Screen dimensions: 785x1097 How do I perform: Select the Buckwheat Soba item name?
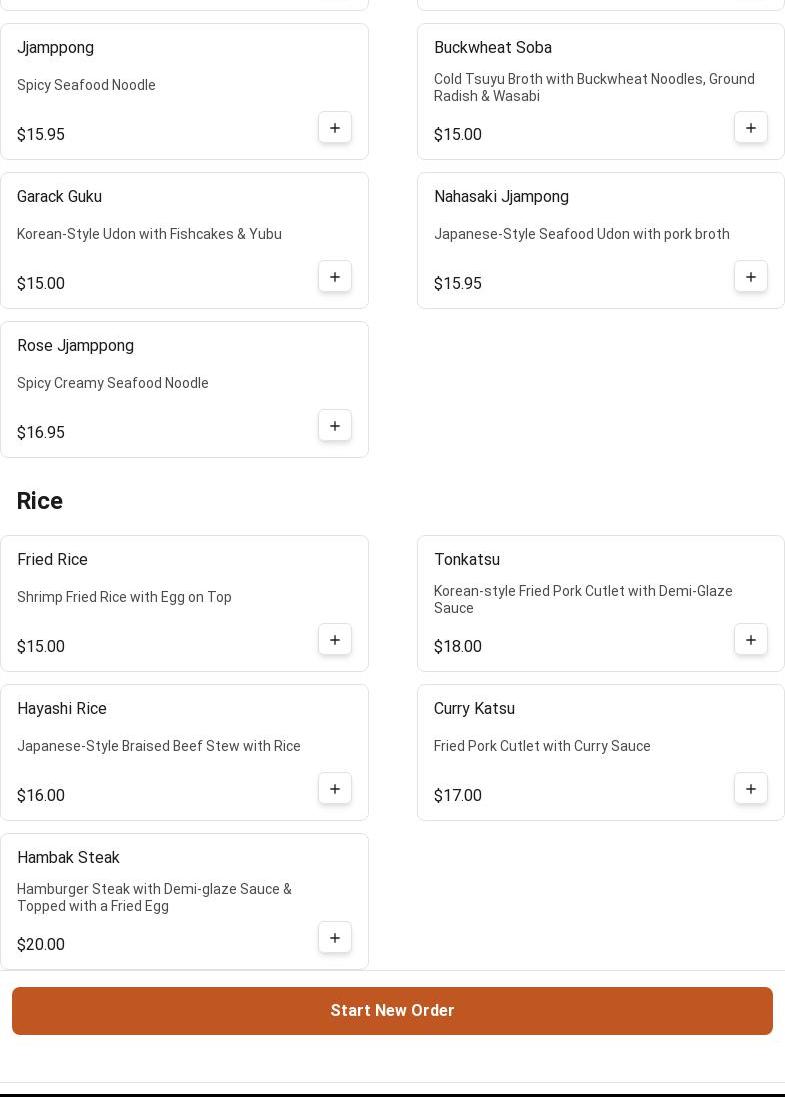point(493,48)
